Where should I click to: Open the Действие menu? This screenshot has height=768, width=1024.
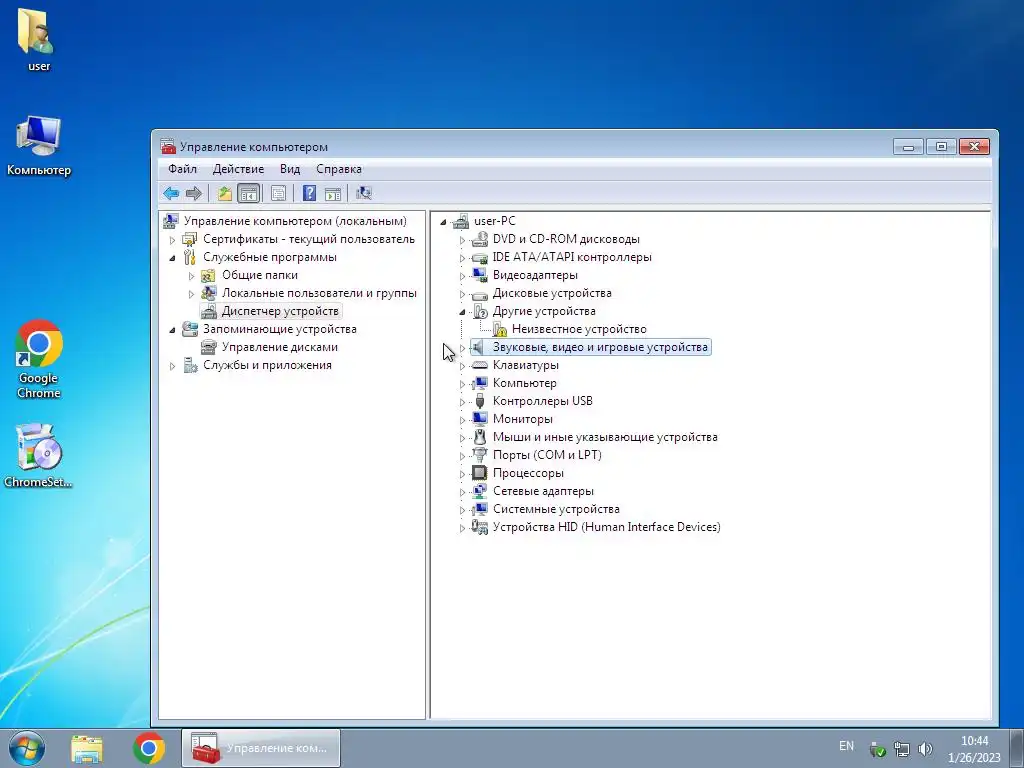[238, 169]
